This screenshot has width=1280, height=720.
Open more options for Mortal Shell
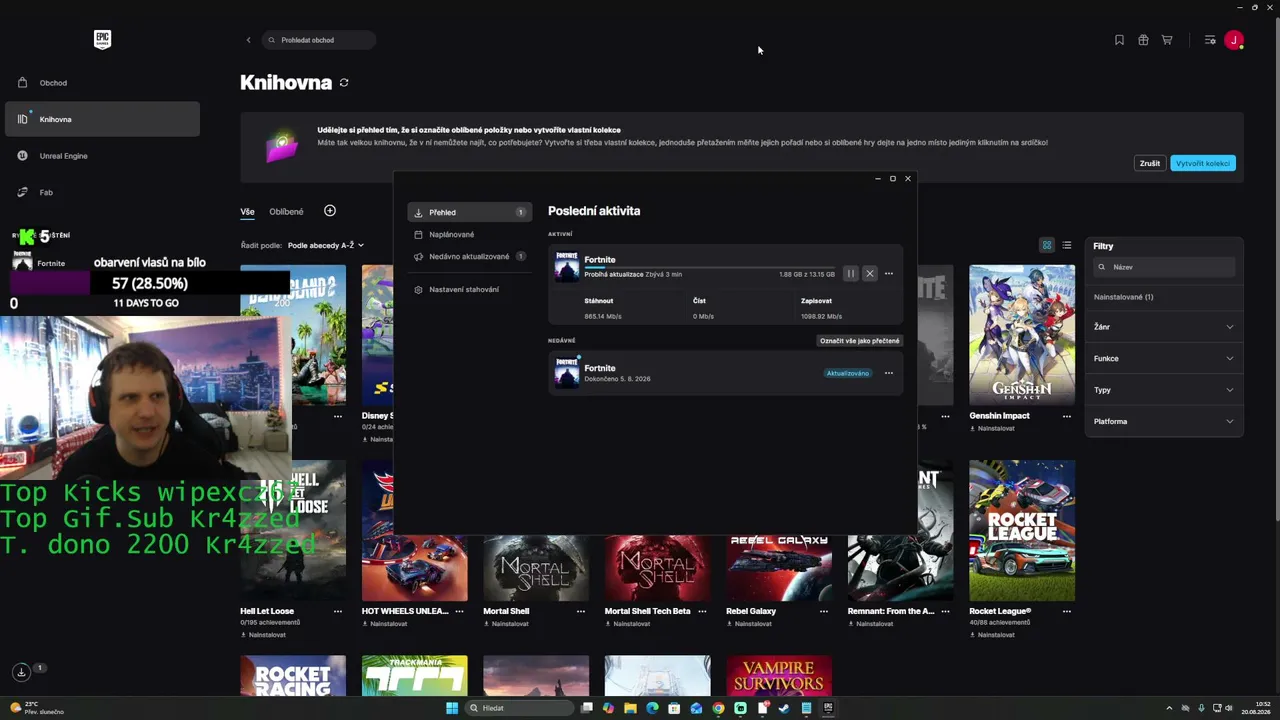click(581, 611)
